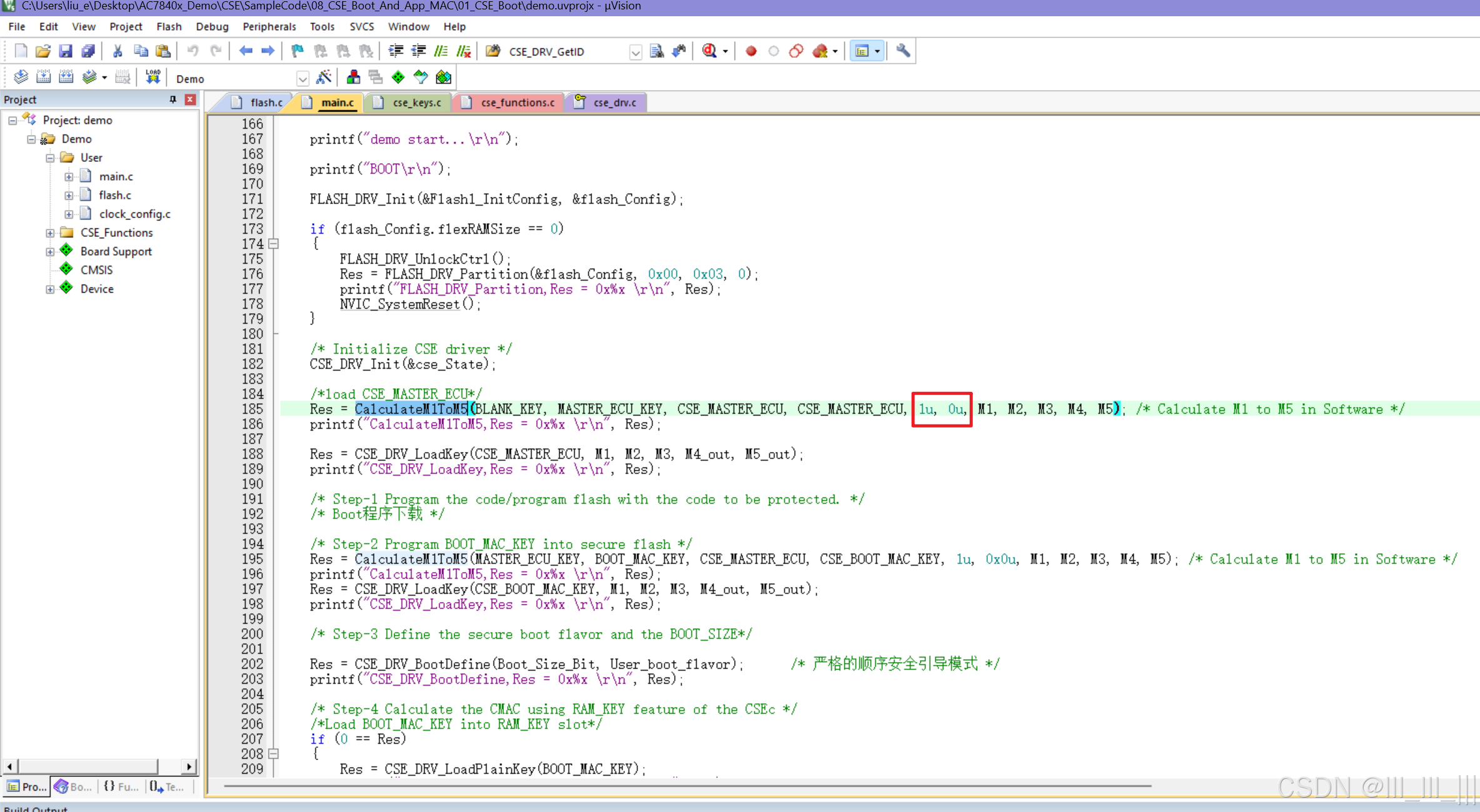Collapse the code block at line 174
The image size is (1480, 812).
tap(273, 244)
